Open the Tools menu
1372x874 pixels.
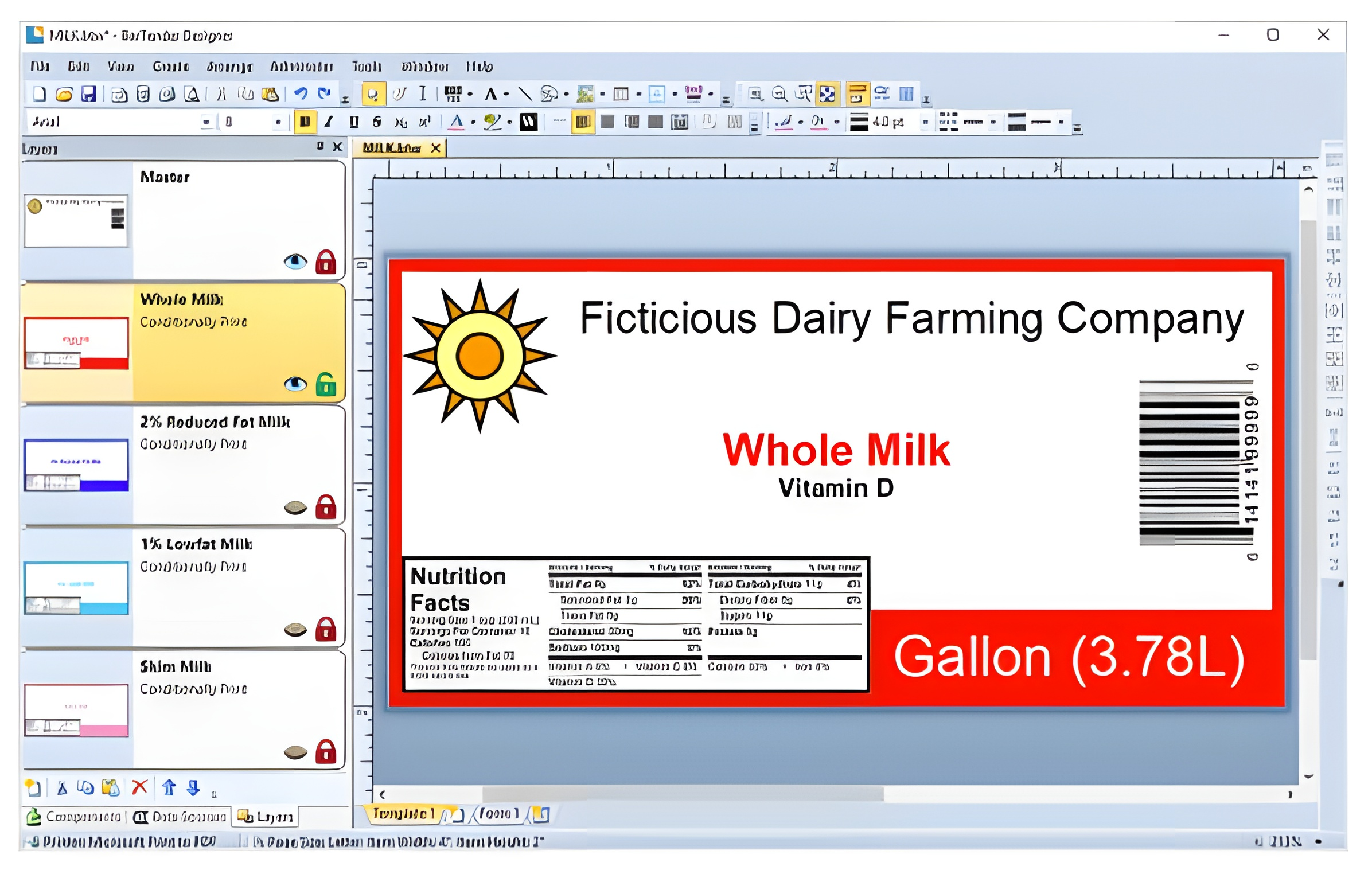coord(367,67)
